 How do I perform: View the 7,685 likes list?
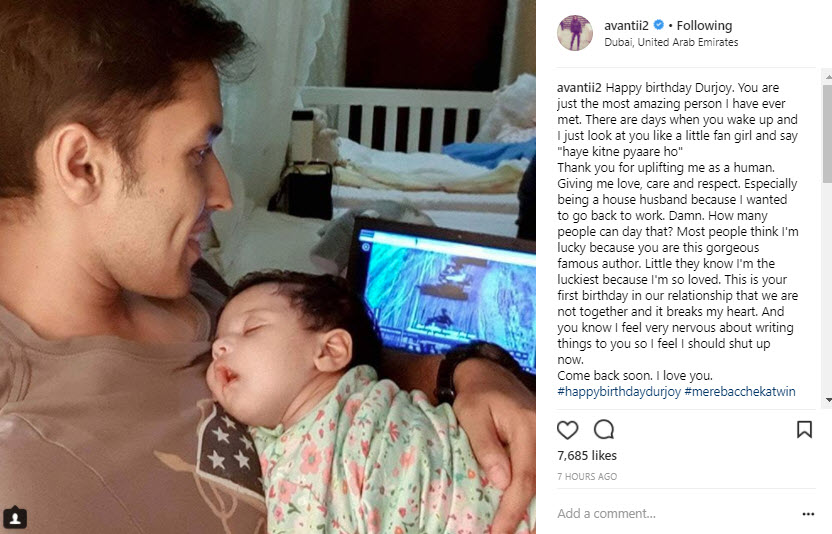click(587, 455)
